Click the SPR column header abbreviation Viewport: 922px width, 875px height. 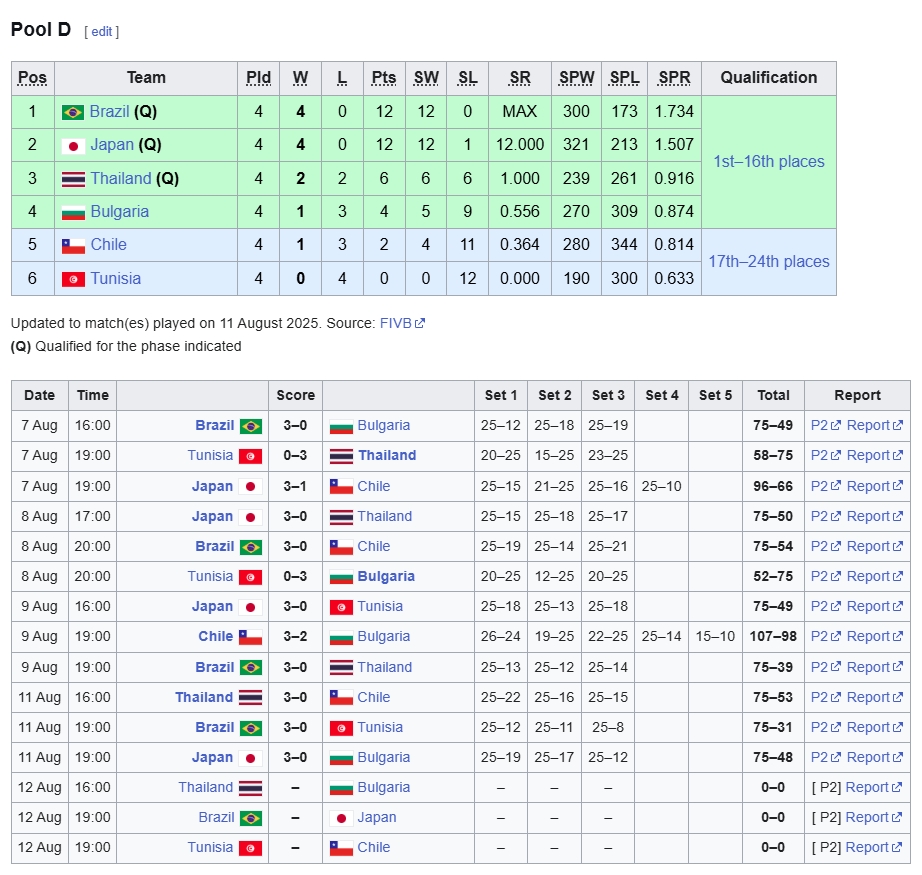point(674,78)
